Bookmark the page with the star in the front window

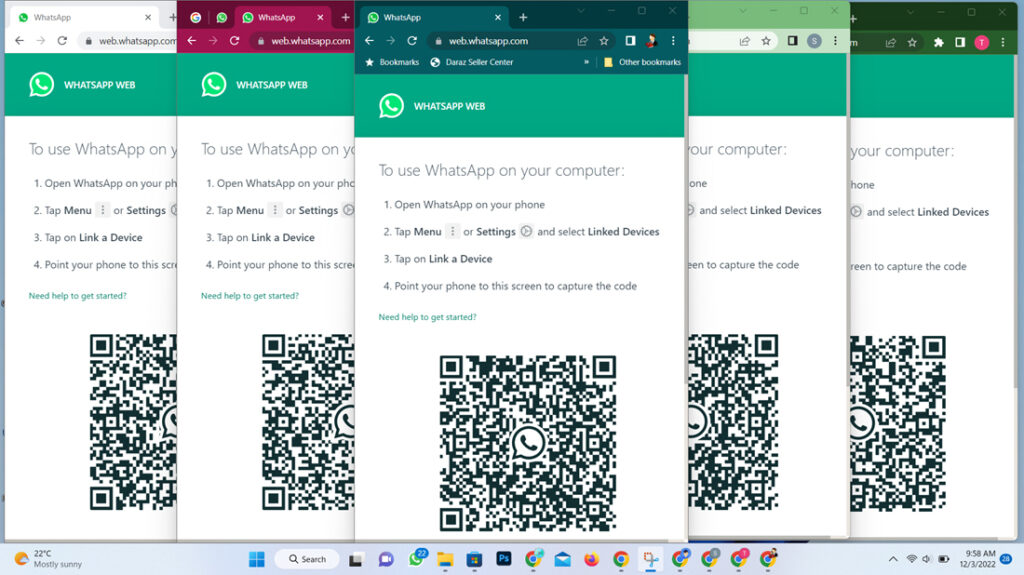point(604,41)
